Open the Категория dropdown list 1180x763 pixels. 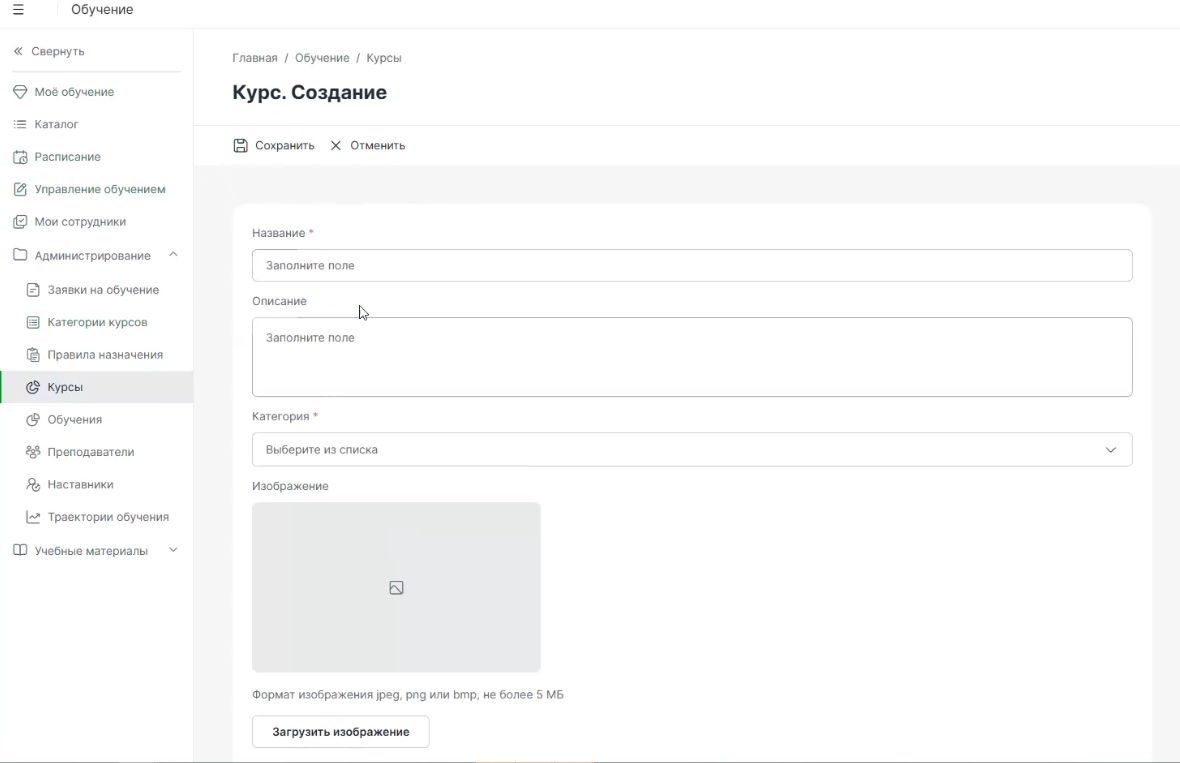click(691, 450)
